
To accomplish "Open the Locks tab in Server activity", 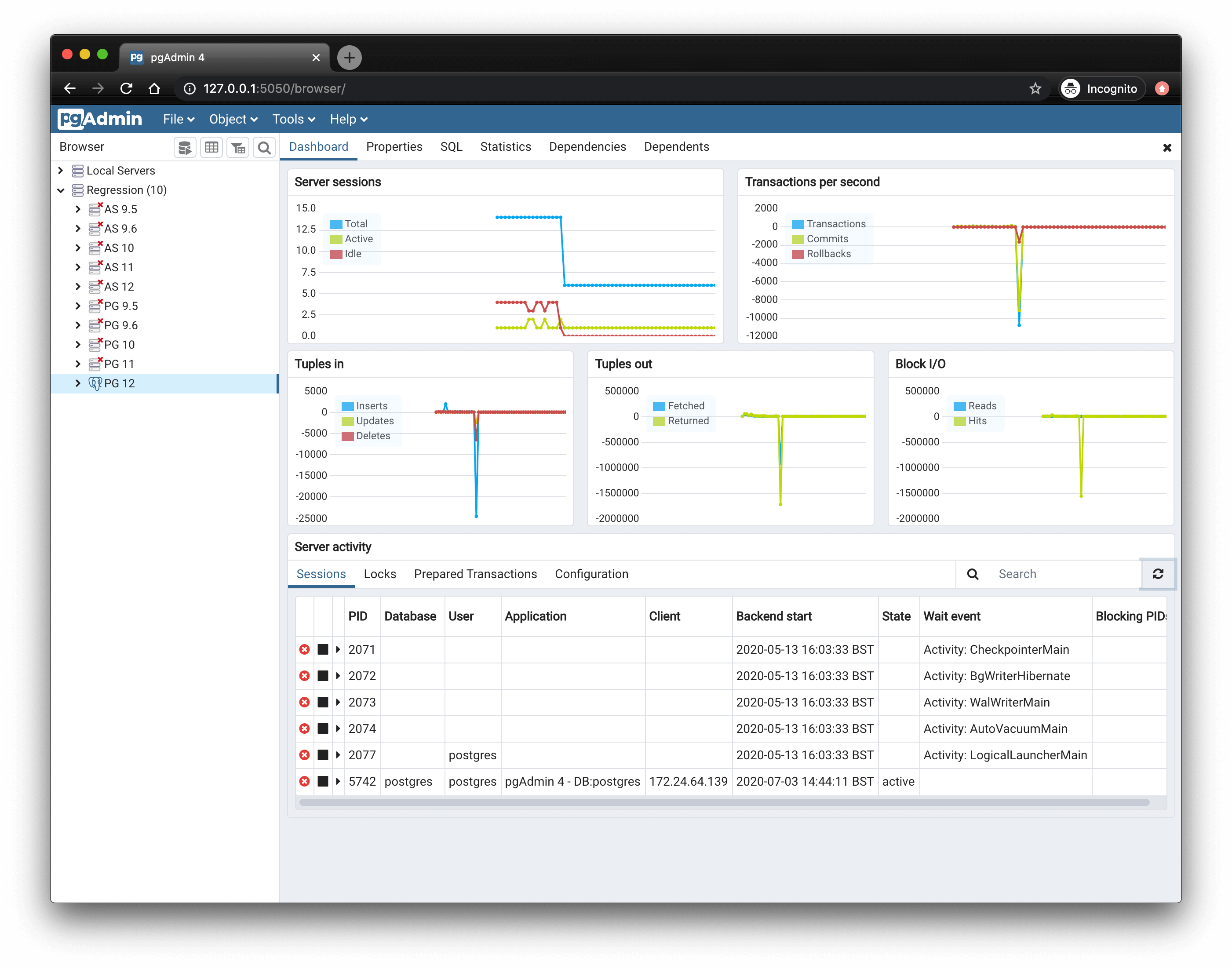I will (x=379, y=574).
